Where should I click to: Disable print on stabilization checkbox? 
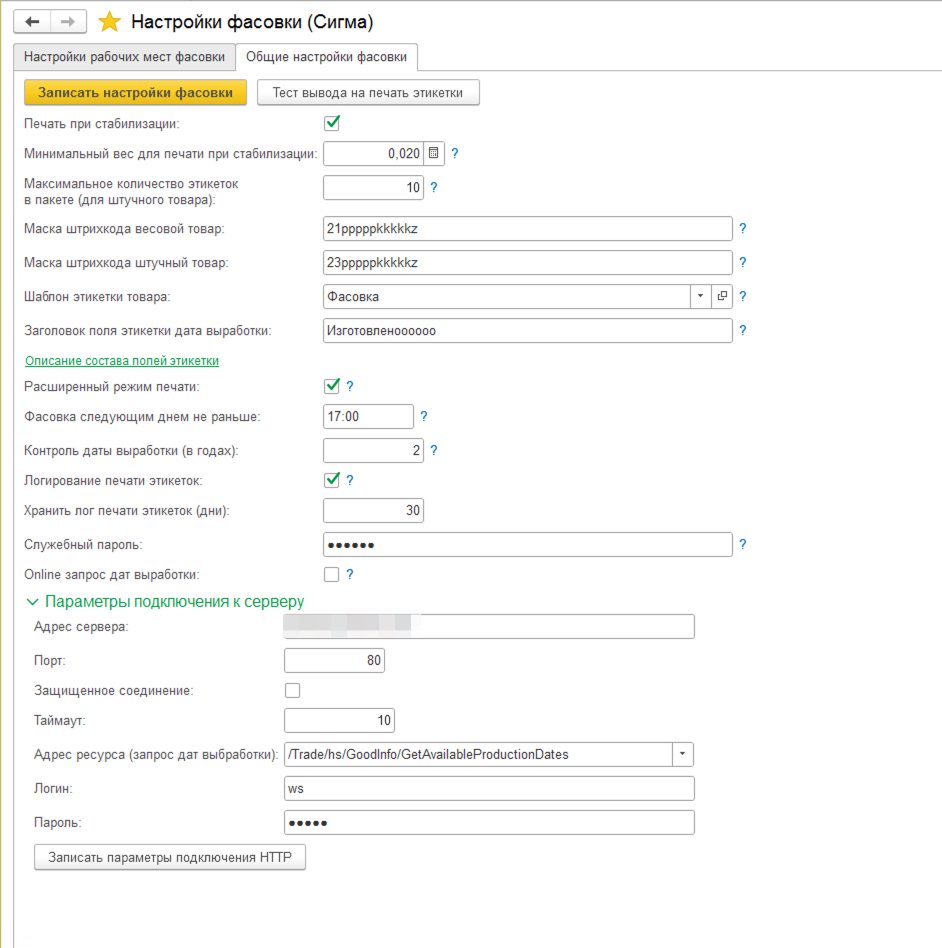[332, 124]
